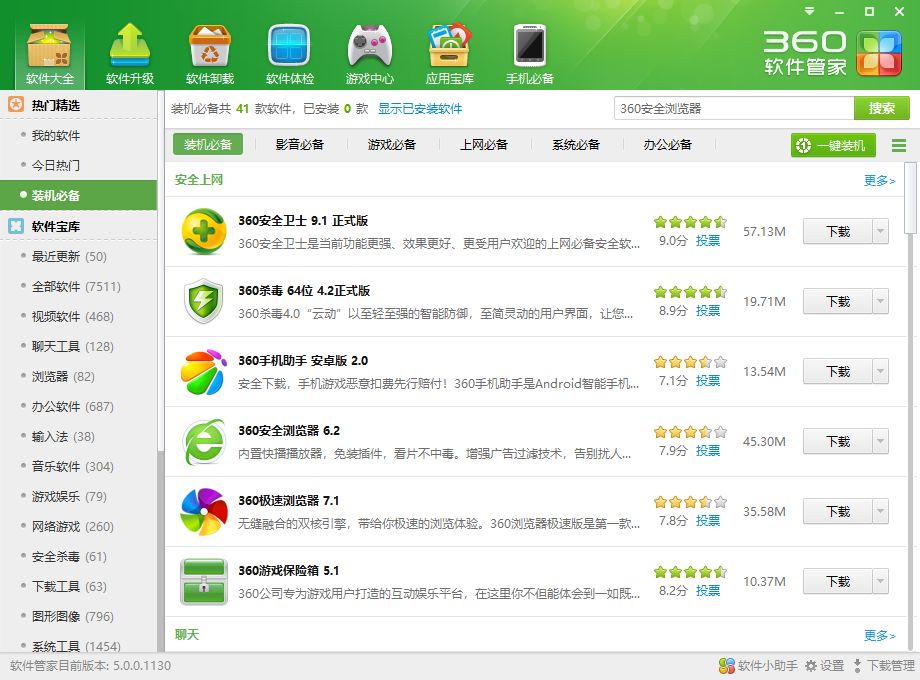Expand download options for 360安全卫士

[880, 231]
